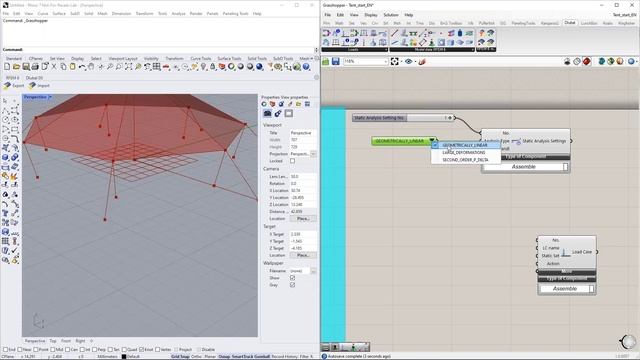The width and height of the screenshot is (640, 360).
Task: Click the Static Analysis Settings component icon
Action: (516, 141)
